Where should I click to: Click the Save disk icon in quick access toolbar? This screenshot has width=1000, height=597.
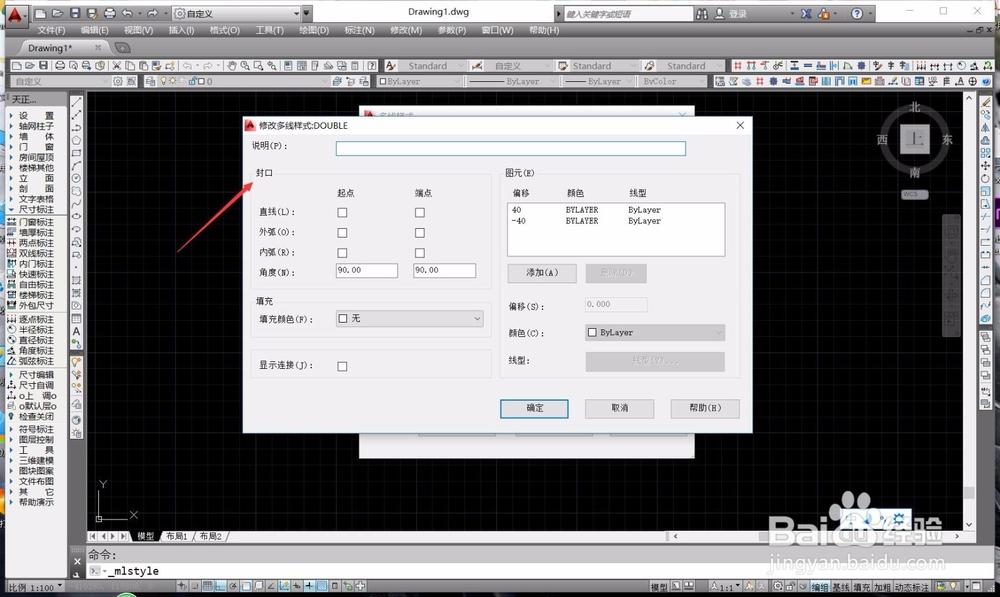75,13
